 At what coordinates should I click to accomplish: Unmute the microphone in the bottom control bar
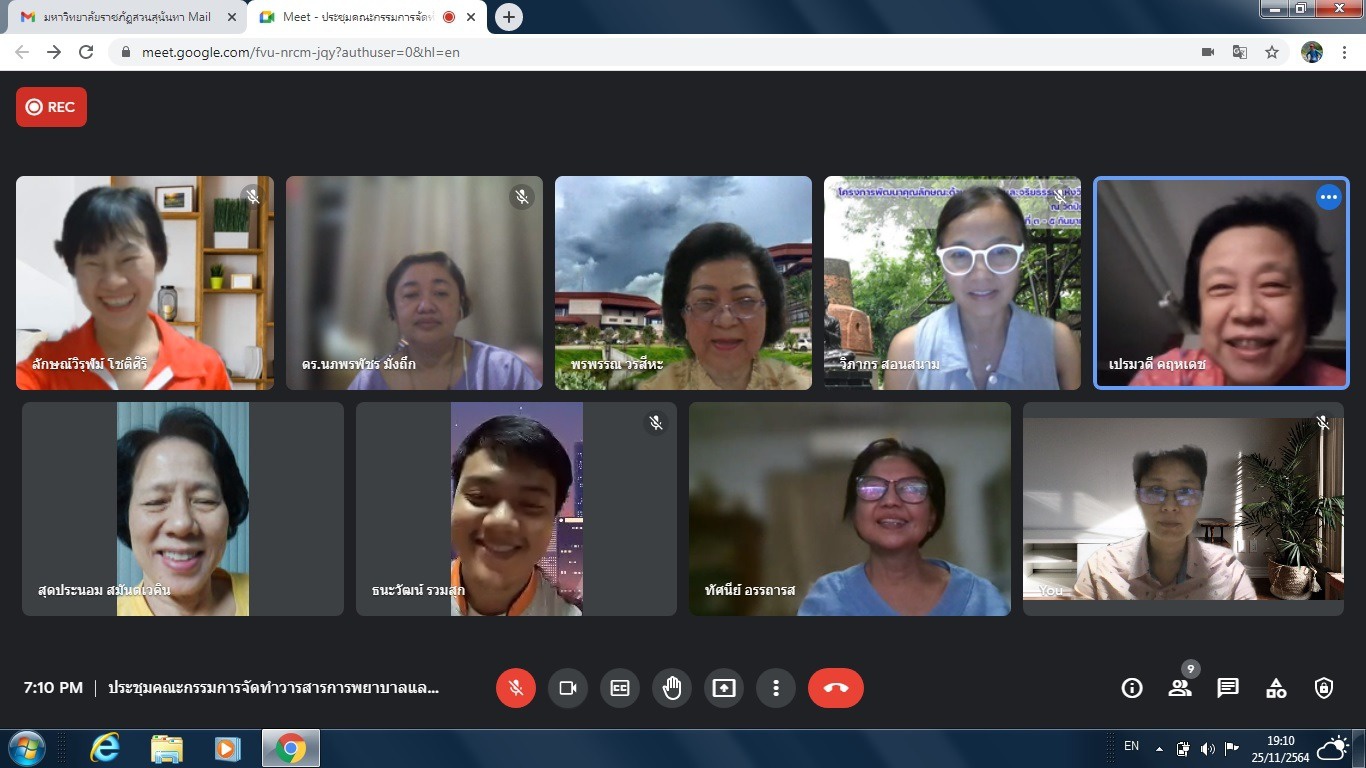(x=516, y=688)
